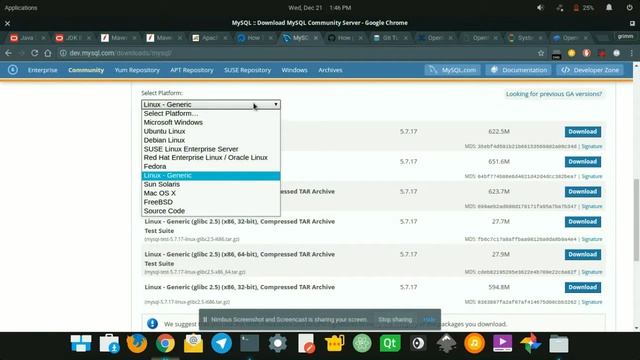The height and width of the screenshot is (360, 640).
Task: Hide the Nimbus screen sharing bar
Action: coord(429,320)
